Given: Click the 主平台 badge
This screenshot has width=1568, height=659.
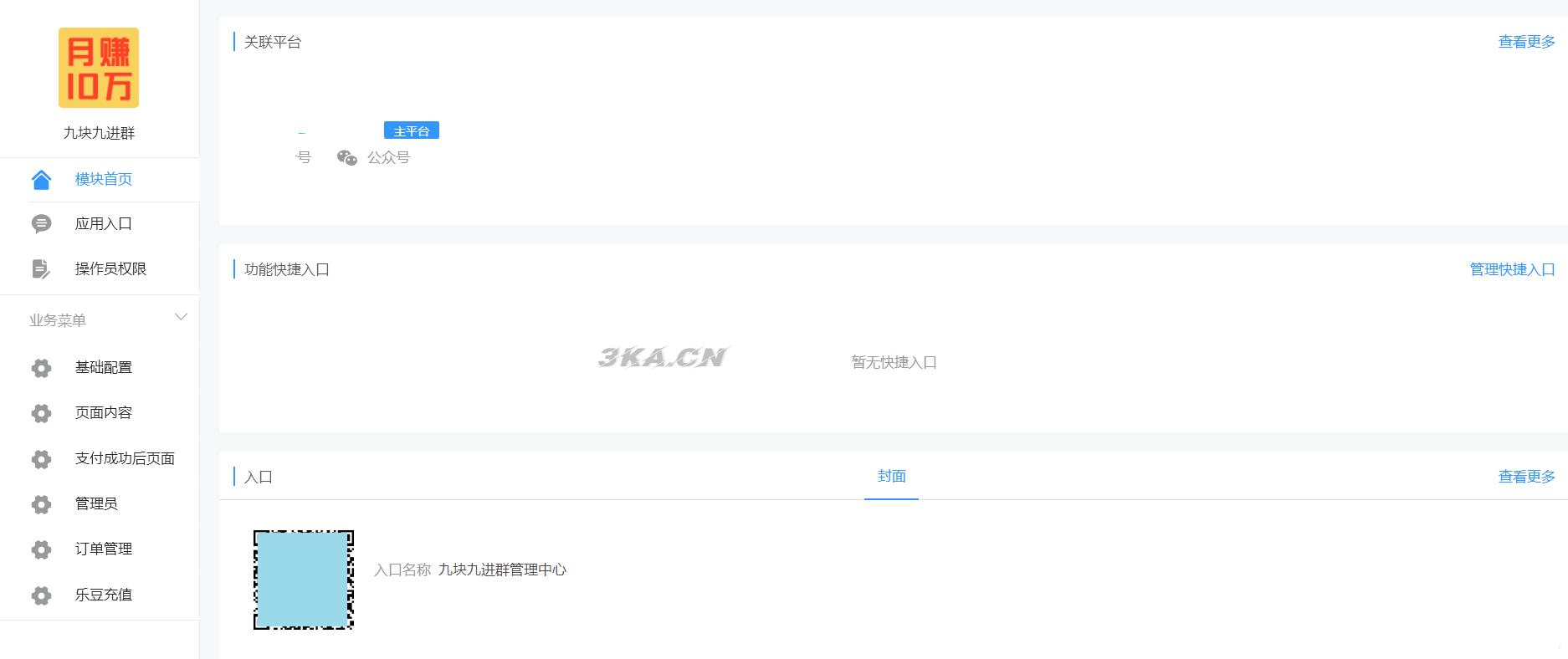Looking at the screenshot, I should (412, 130).
